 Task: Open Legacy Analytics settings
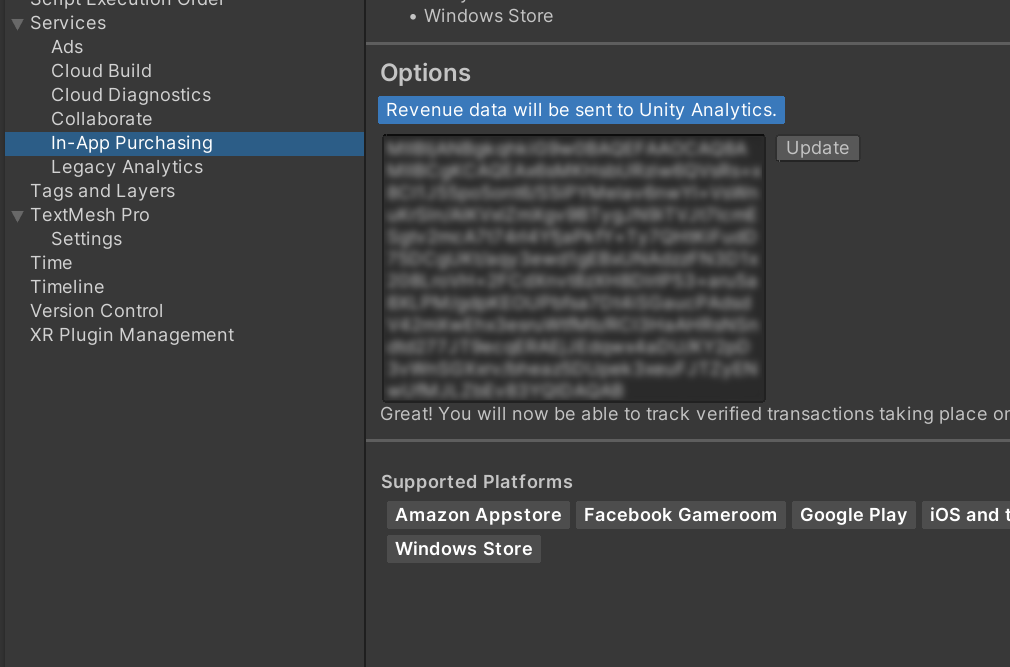click(x=127, y=167)
